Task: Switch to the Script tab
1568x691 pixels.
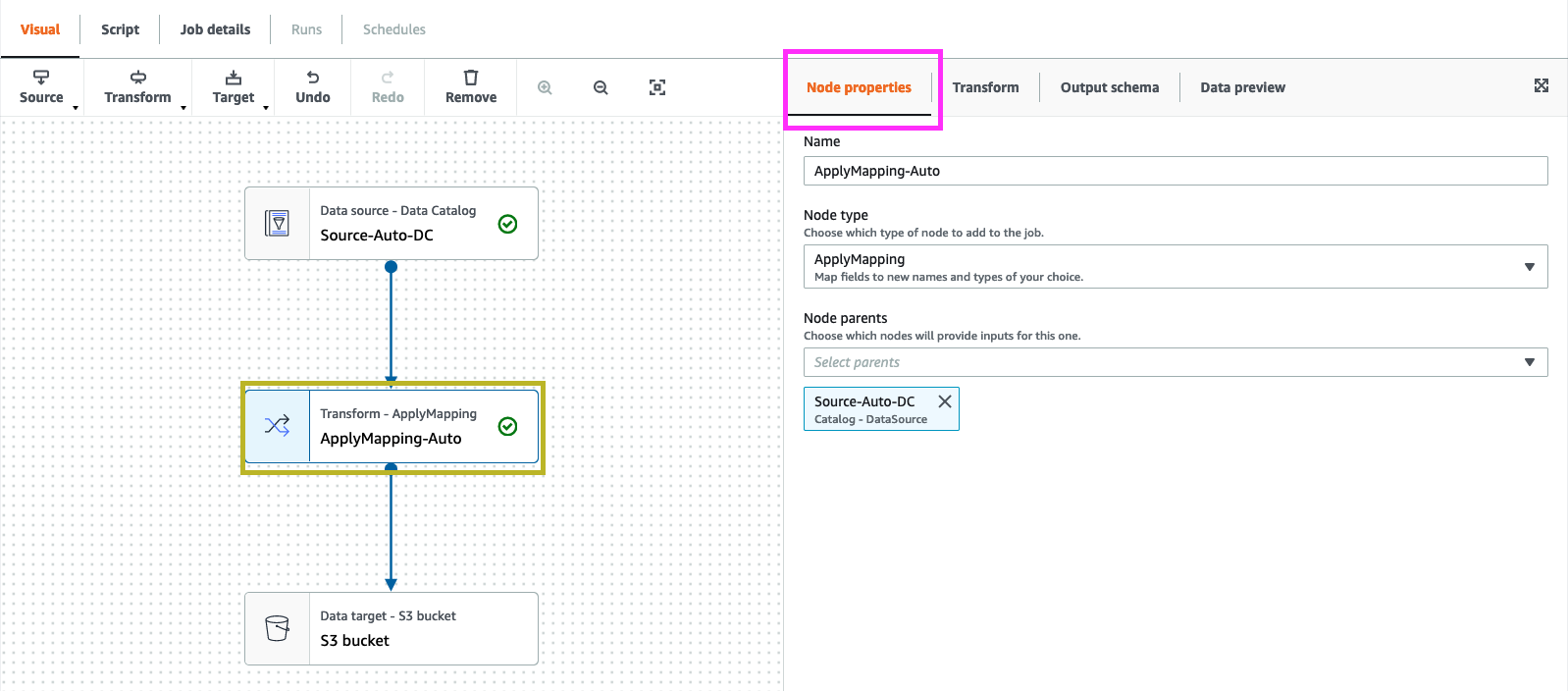Action: click(x=120, y=29)
